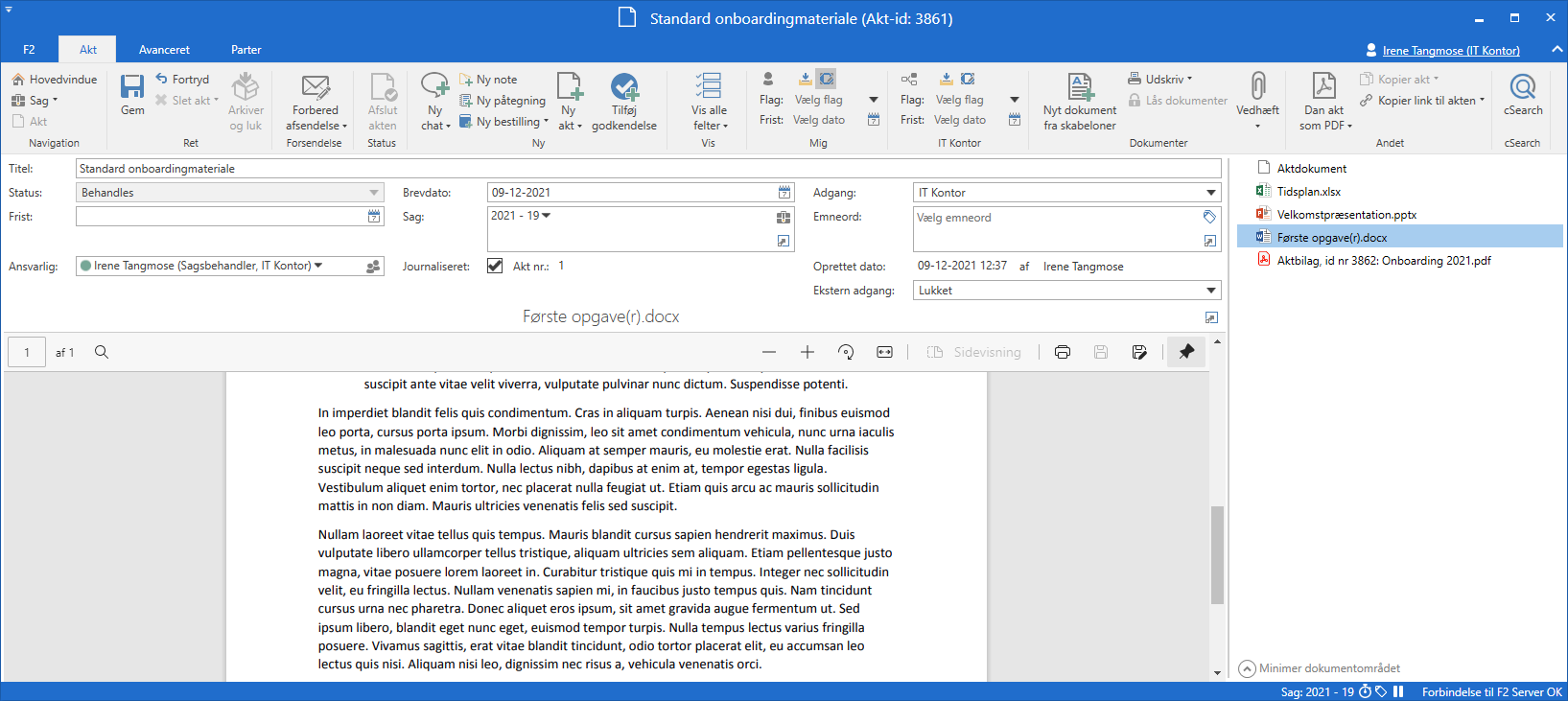The image size is (1568, 701).
Task: Click expand icon next to document title
Action: click(1211, 317)
